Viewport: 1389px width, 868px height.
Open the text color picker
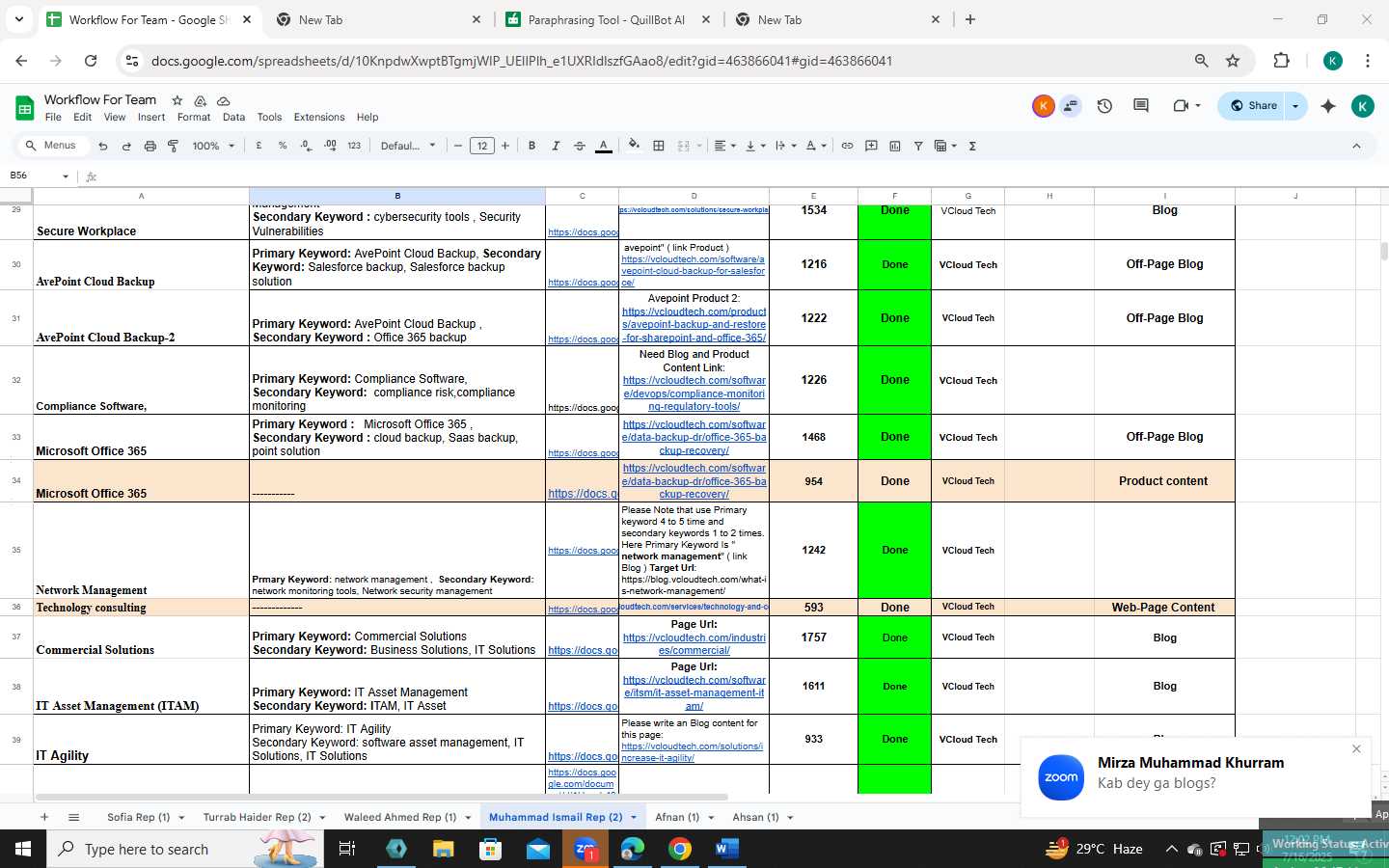tap(604, 146)
